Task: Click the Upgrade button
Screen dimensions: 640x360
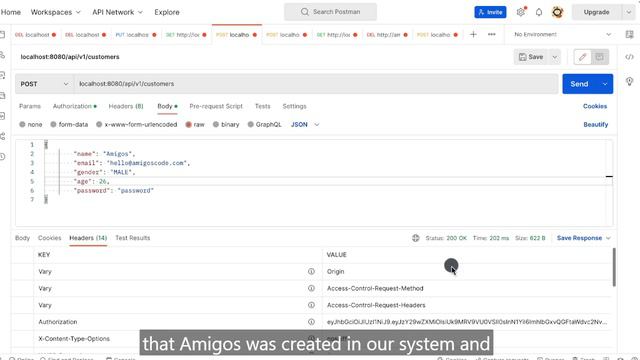Action: pyautogui.click(x=596, y=12)
